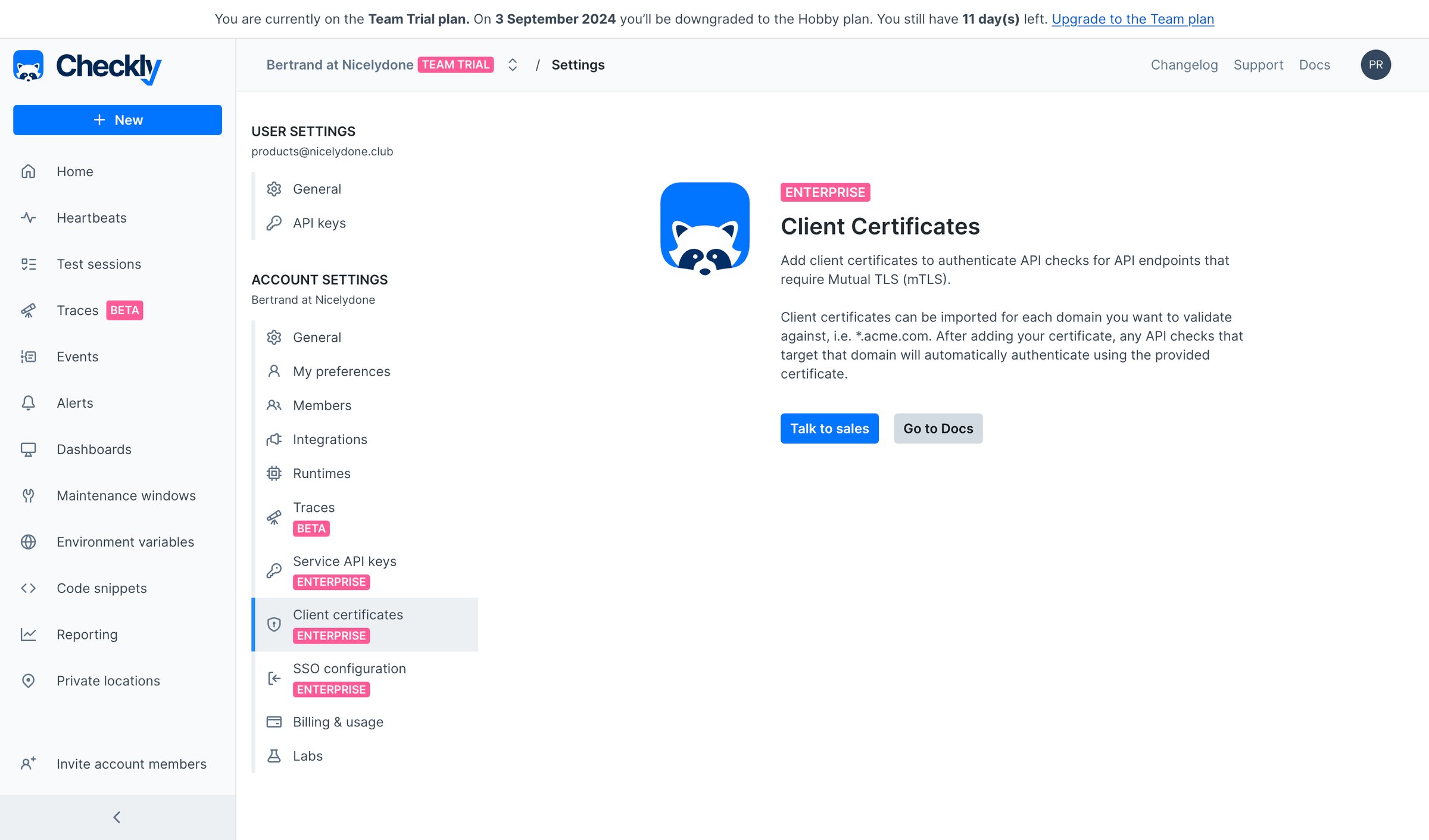Open the account switcher chevrons
This screenshot has width=1429, height=840.
[512, 65]
